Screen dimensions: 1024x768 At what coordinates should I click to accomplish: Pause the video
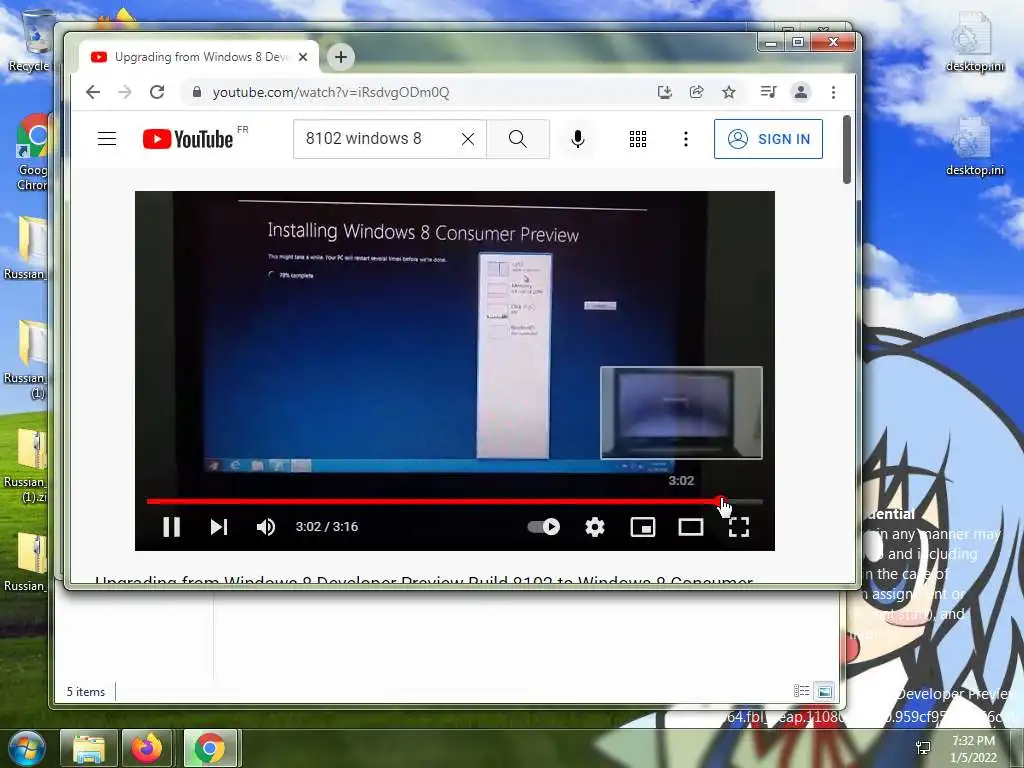point(172,526)
